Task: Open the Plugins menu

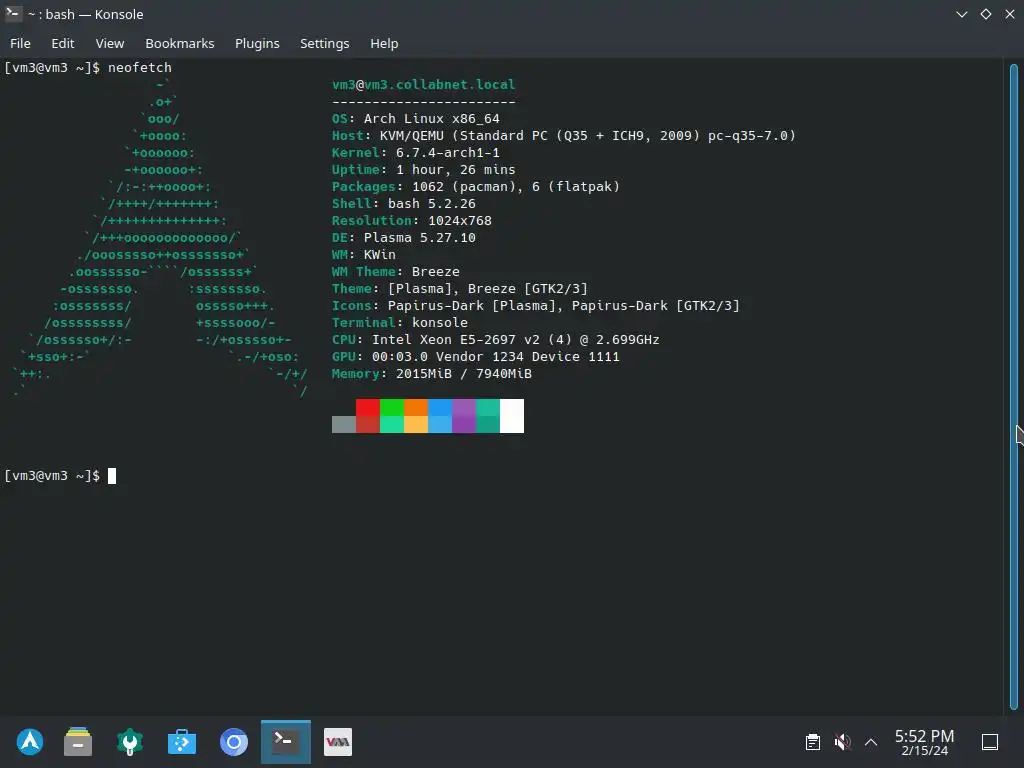Action: [257, 43]
